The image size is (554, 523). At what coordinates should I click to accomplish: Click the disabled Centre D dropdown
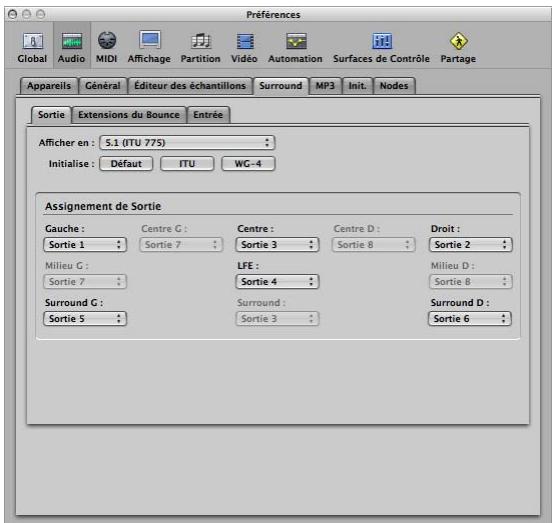coord(373,245)
